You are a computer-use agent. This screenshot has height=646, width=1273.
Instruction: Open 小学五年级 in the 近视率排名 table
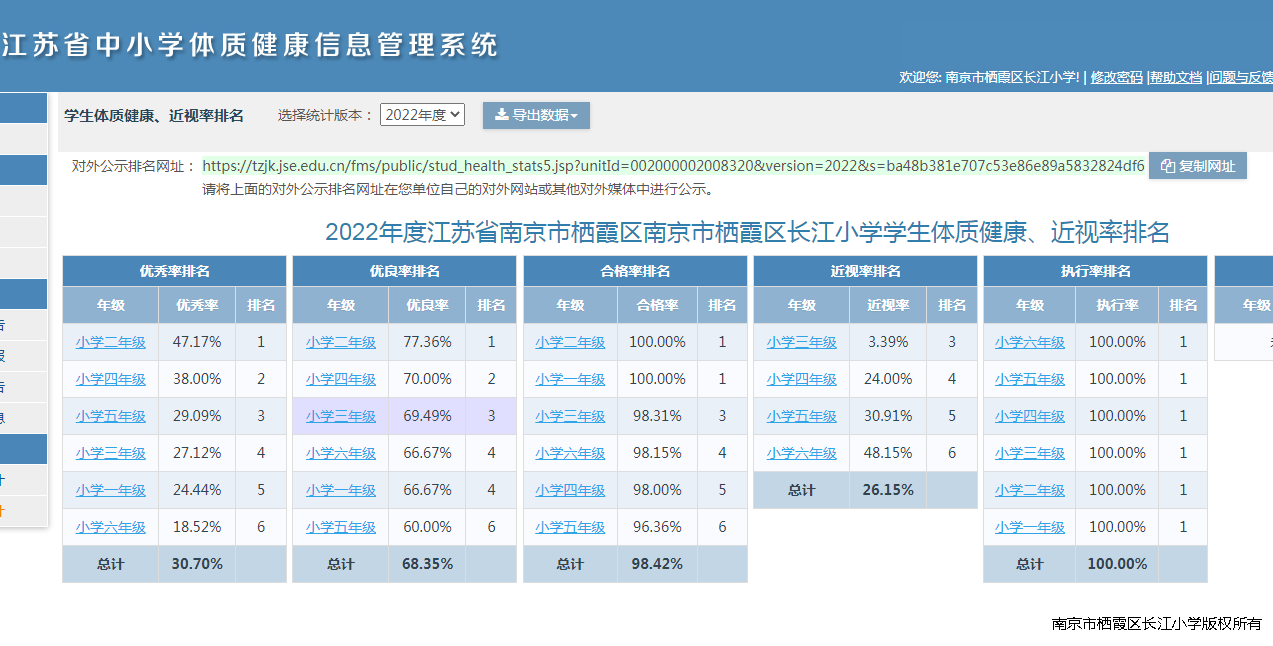tap(802, 416)
